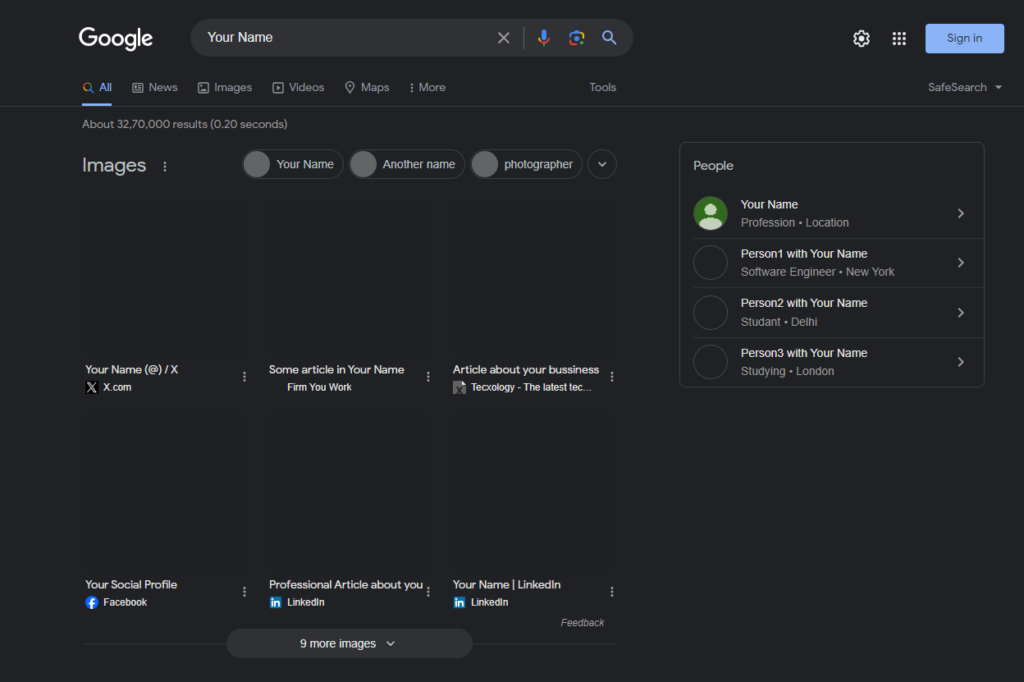The image size is (1024, 682).
Task: Select 'Person2 with Your Name' title
Action: pos(804,303)
